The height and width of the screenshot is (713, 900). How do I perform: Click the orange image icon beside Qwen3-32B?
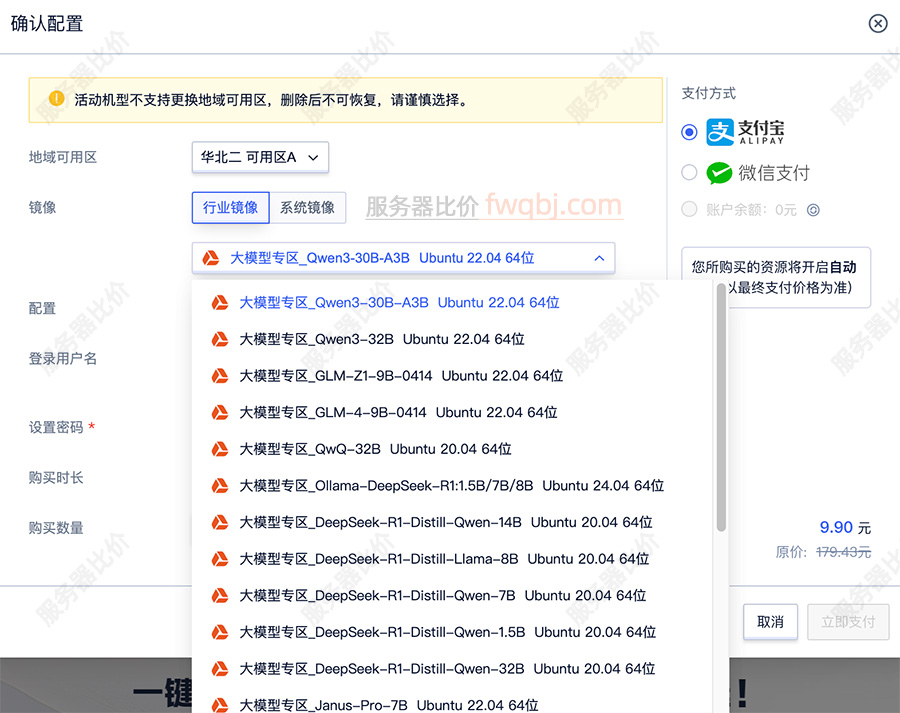[220, 339]
